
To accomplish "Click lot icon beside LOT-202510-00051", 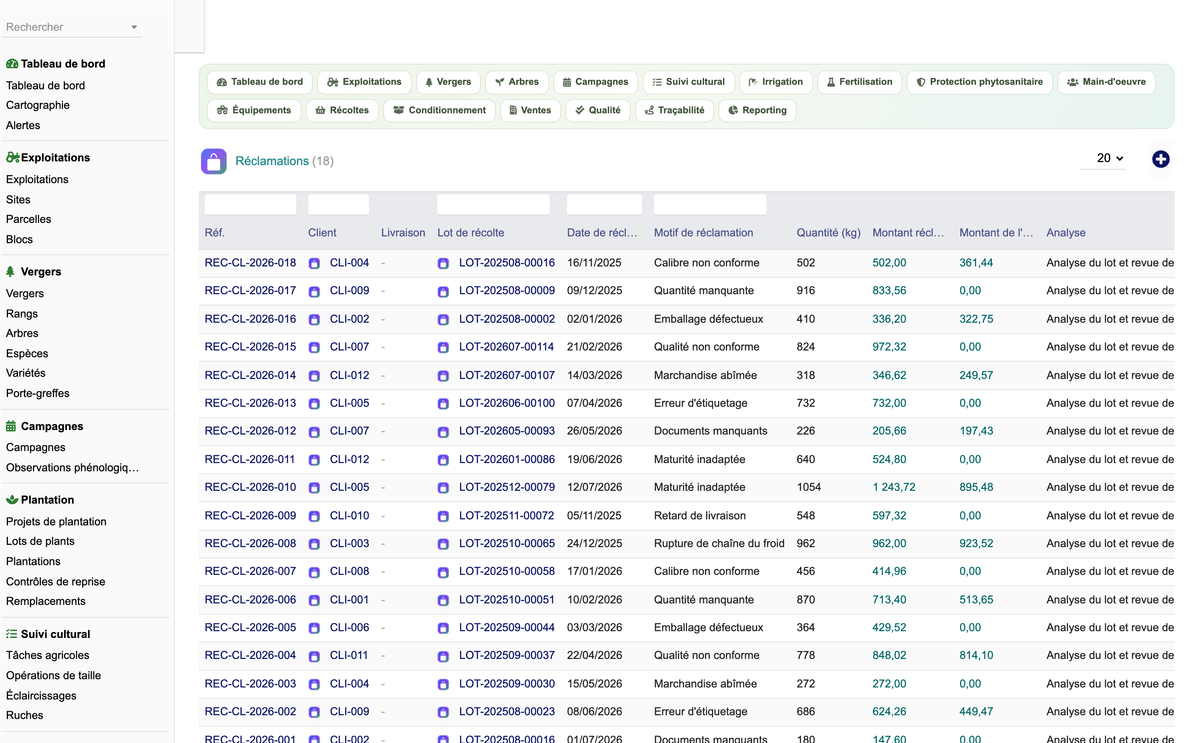I will pos(443,601).
